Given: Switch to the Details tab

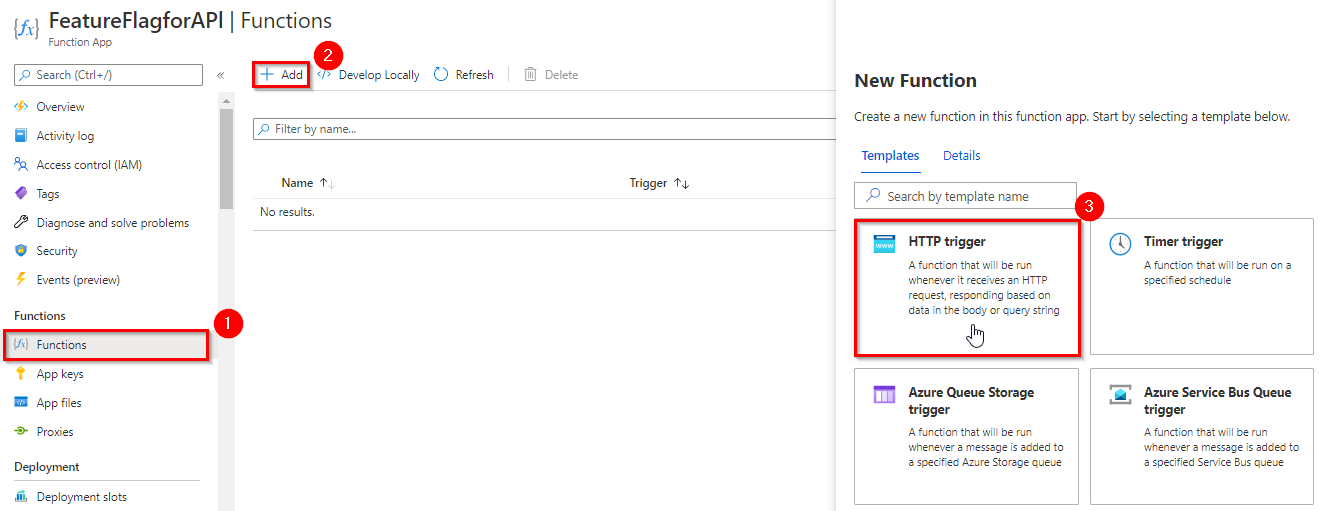Looking at the screenshot, I should click(962, 156).
